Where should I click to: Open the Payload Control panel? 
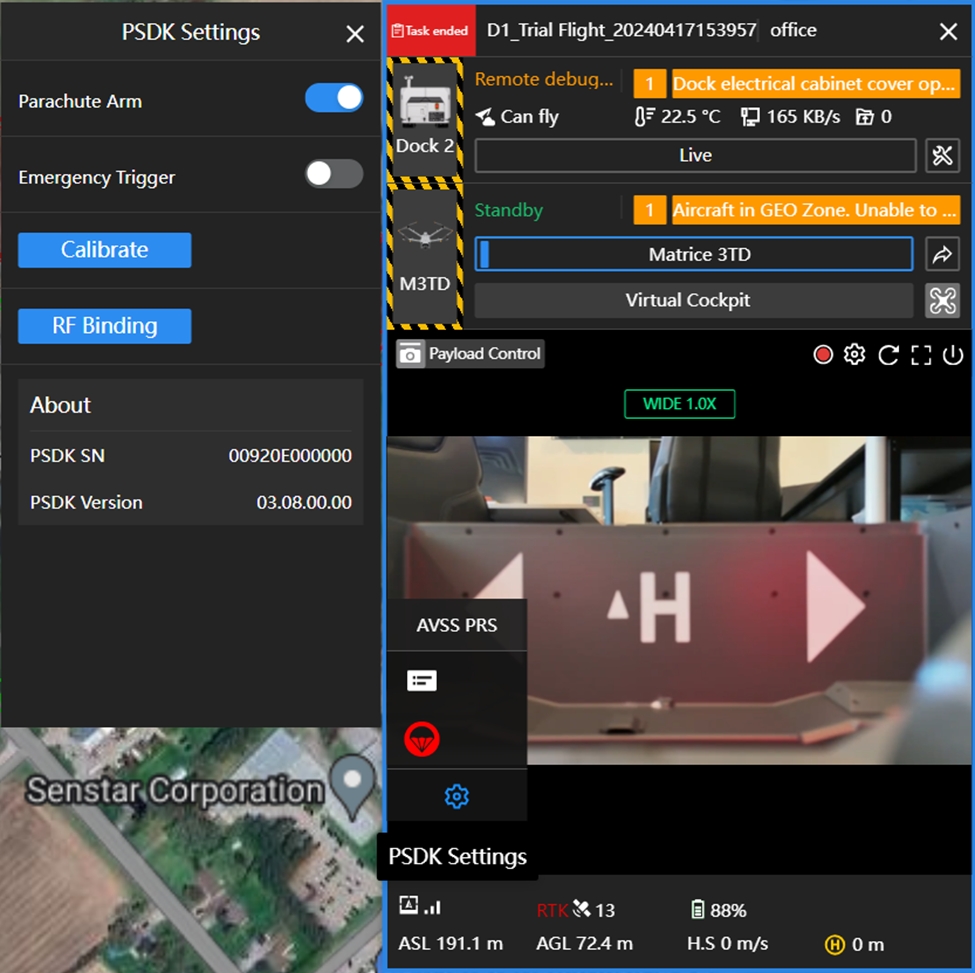[470, 354]
